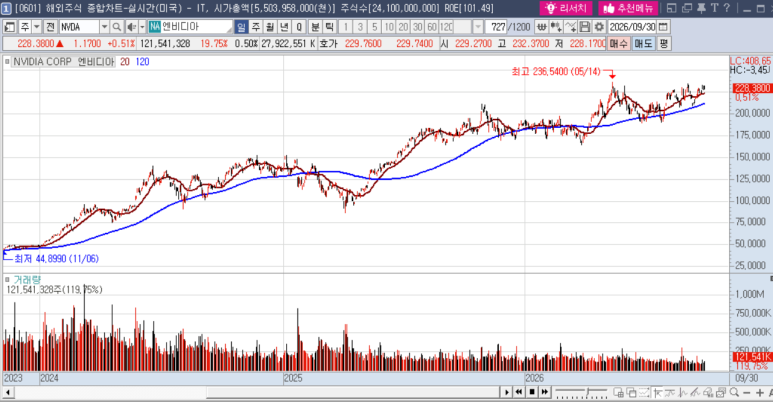Click the 1 screen number badge in the title bar
The image size is (773, 402).
[x=6, y=8]
